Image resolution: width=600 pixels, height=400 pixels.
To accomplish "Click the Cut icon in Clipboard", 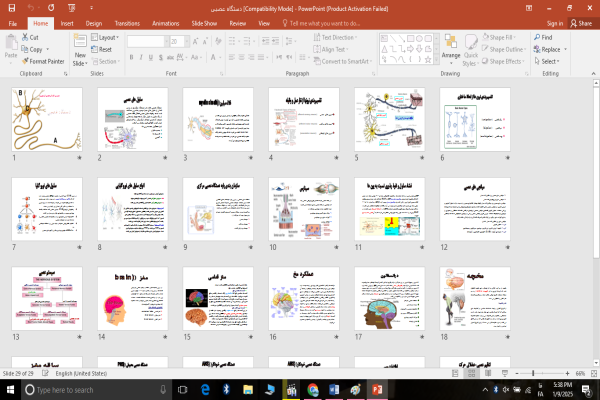I will point(34,37).
